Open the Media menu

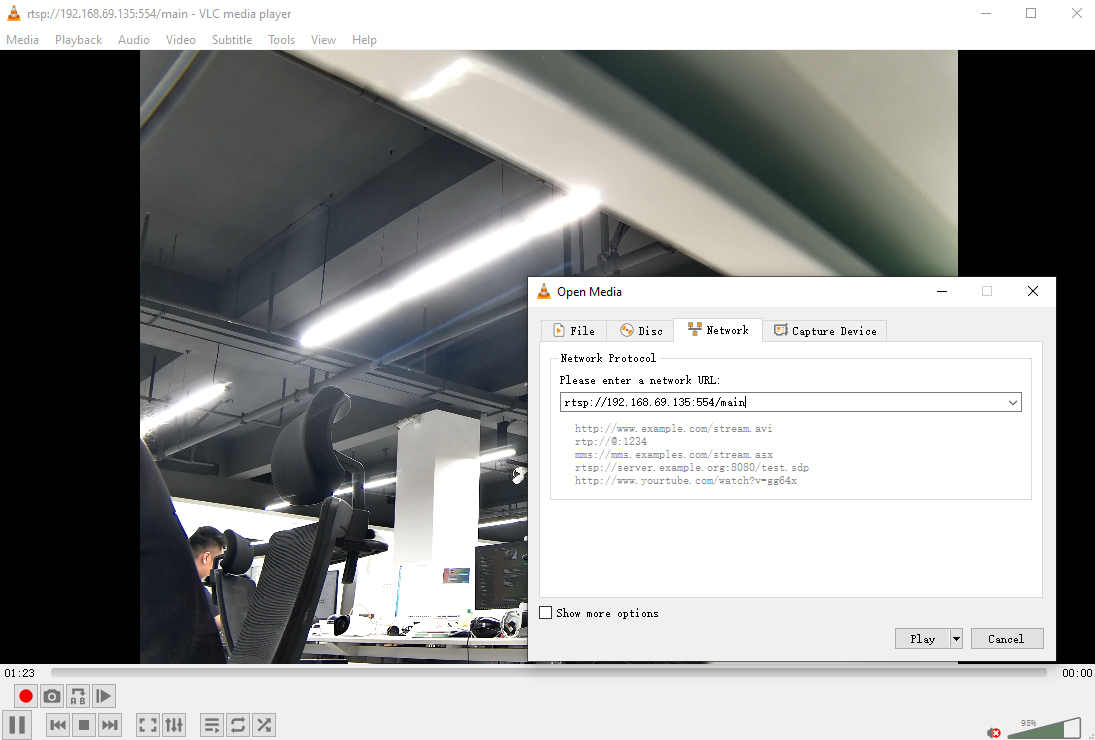tap(22, 40)
